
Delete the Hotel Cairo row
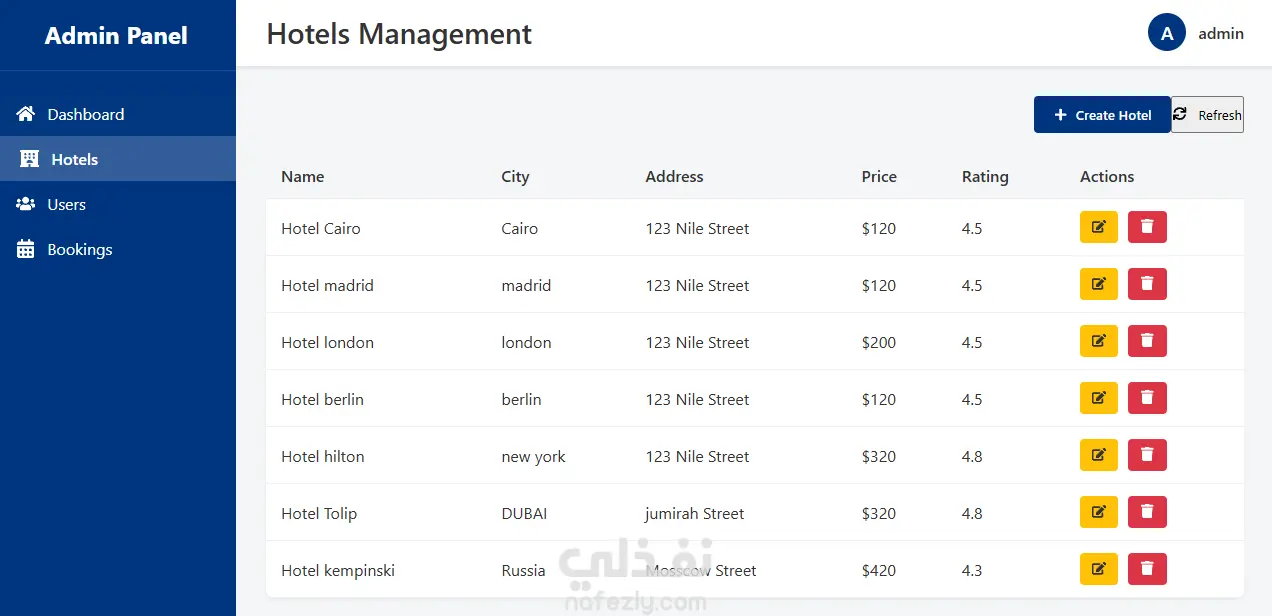tap(1147, 227)
